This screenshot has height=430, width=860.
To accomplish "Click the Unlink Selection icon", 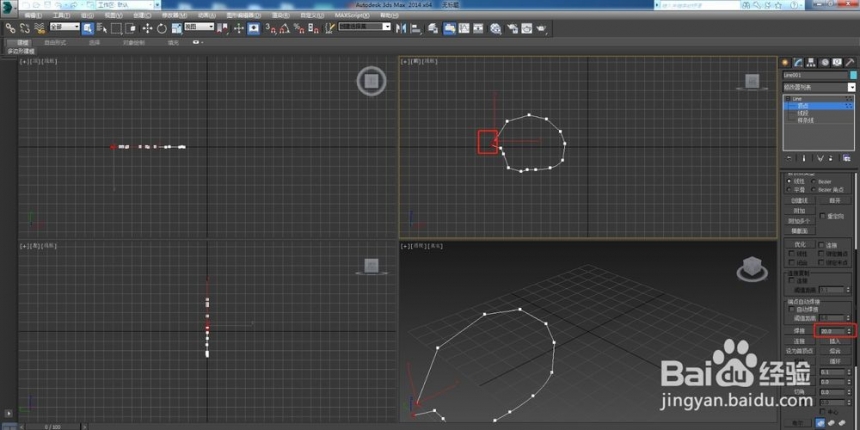I will [25, 28].
